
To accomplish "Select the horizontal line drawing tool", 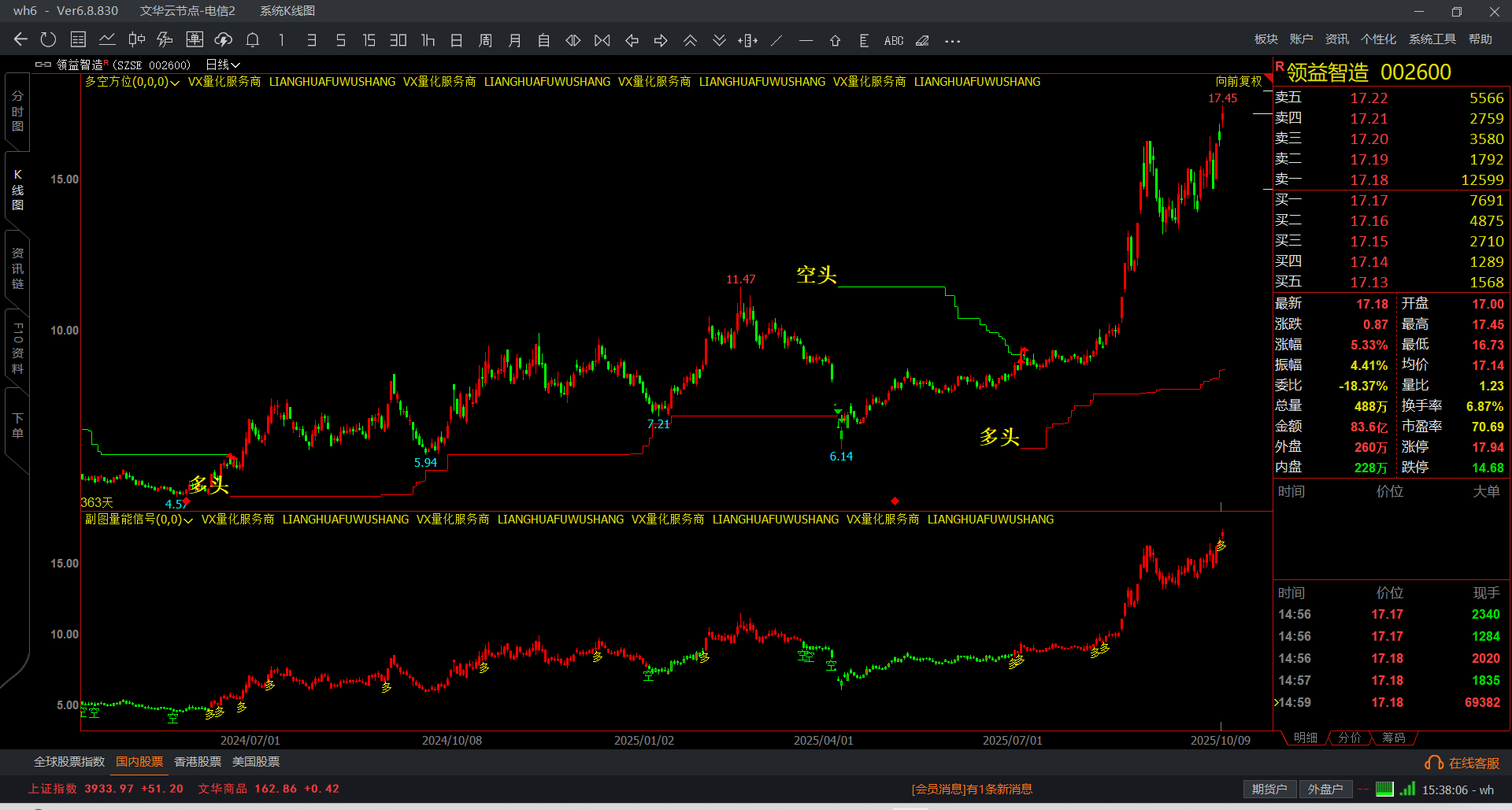I will coord(806,41).
